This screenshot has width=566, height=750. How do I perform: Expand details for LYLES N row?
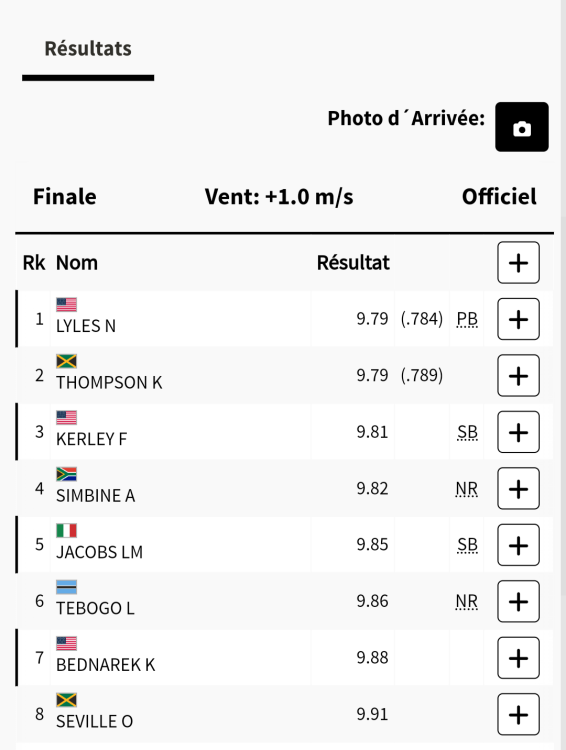coord(518,319)
